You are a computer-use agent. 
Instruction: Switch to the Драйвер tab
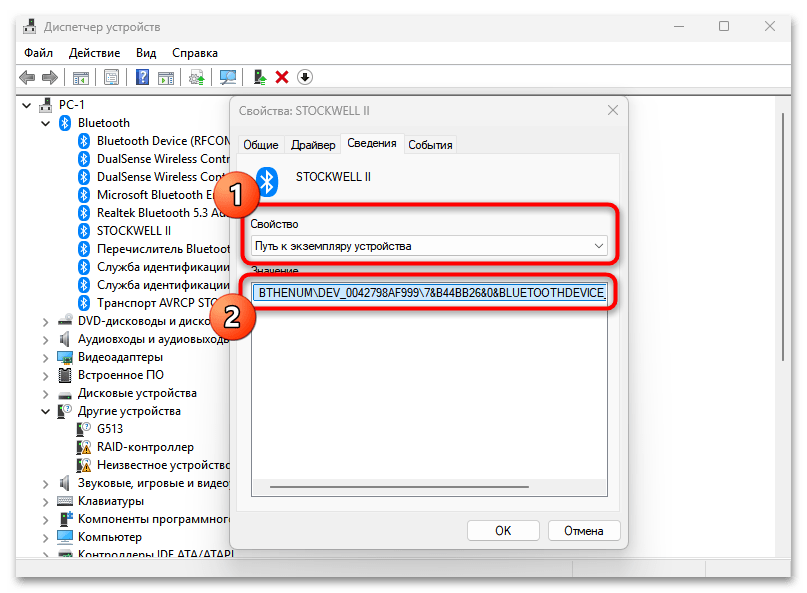(x=313, y=145)
